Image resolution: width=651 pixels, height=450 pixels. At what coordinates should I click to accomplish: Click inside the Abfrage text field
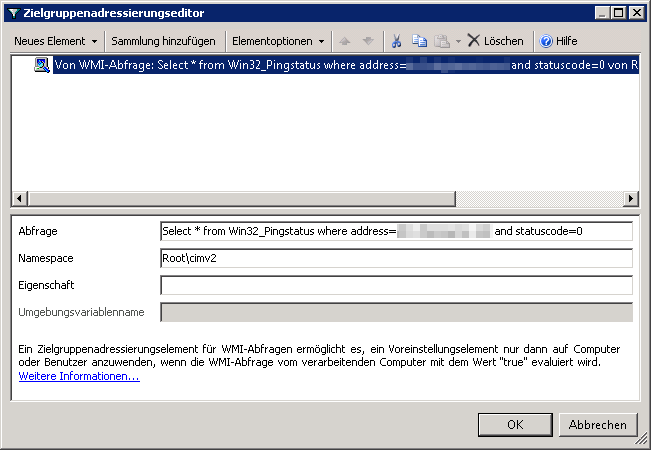click(x=395, y=231)
